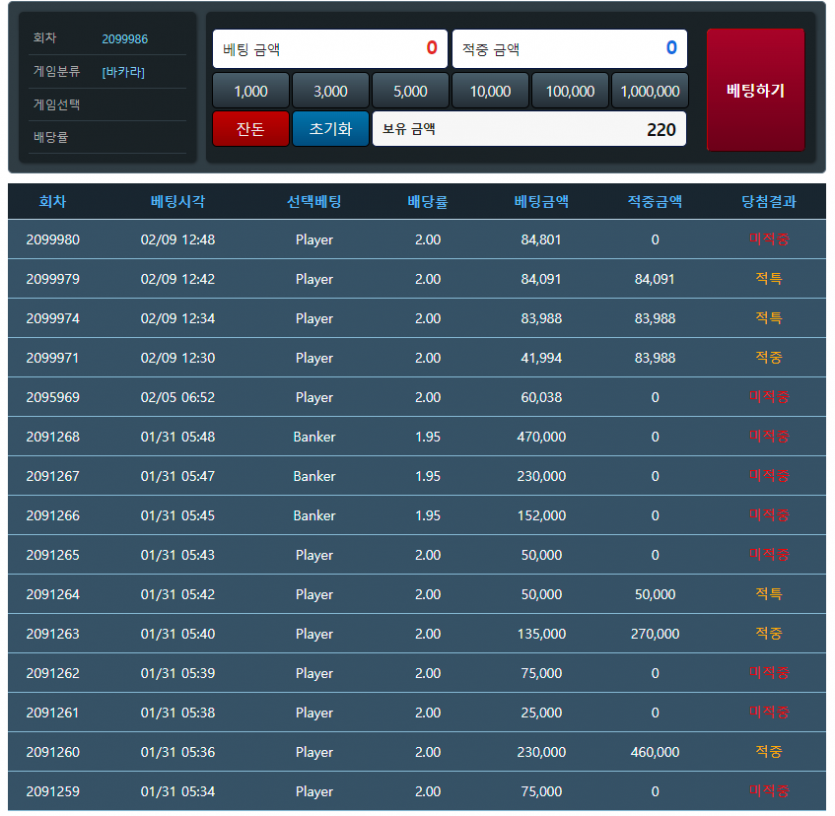The width and height of the screenshot is (835, 816).
Task: Click bet amount 41,994
Action: (x=541, y=358)
